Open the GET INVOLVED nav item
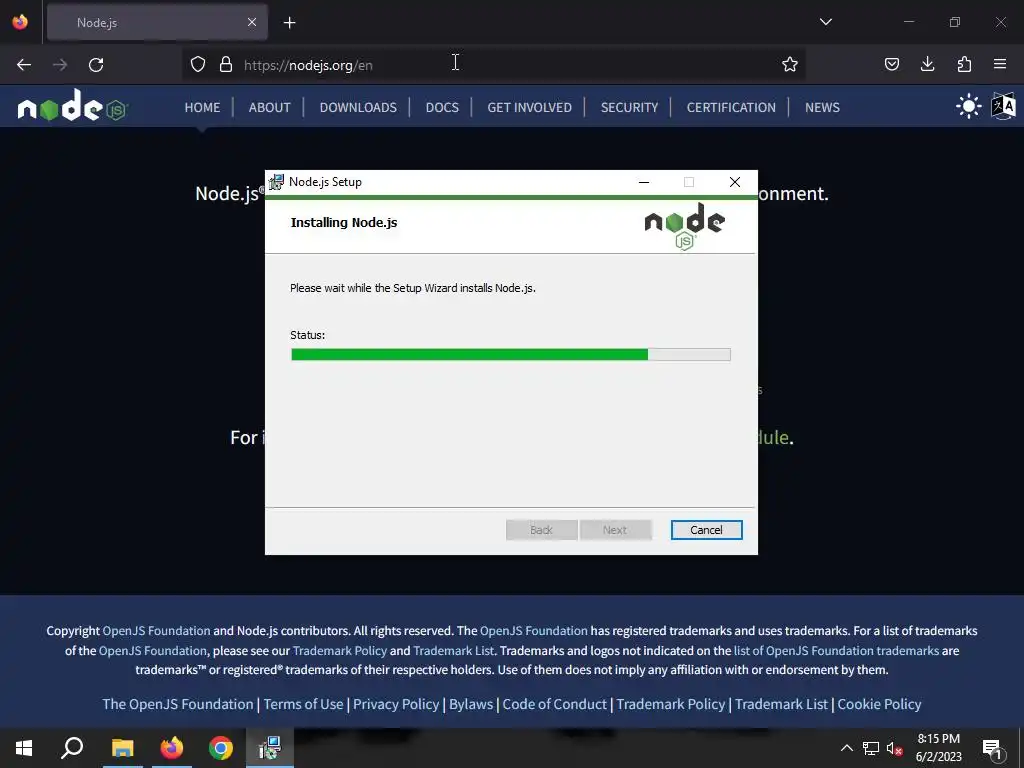This screenshot has width=1024, height=768. click(x=529, y=107)
